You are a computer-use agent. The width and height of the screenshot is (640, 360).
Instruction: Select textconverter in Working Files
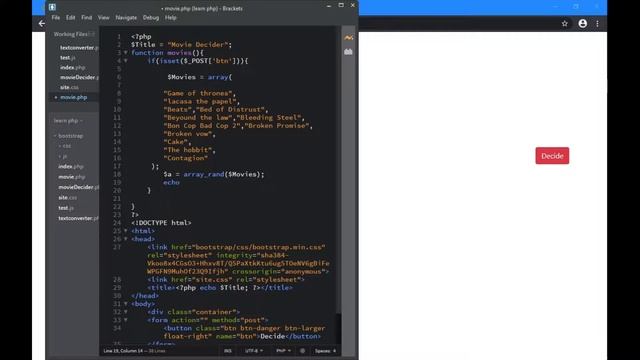click(x=79, y=48)
